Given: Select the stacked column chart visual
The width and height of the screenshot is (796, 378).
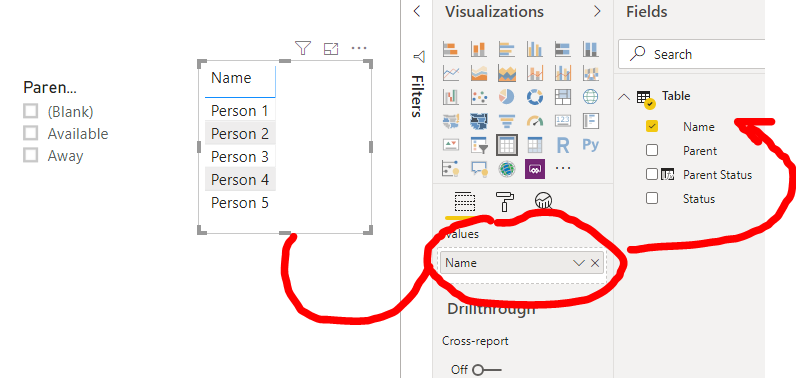Looking at the screenshot, I should click(x=479, y=49).
